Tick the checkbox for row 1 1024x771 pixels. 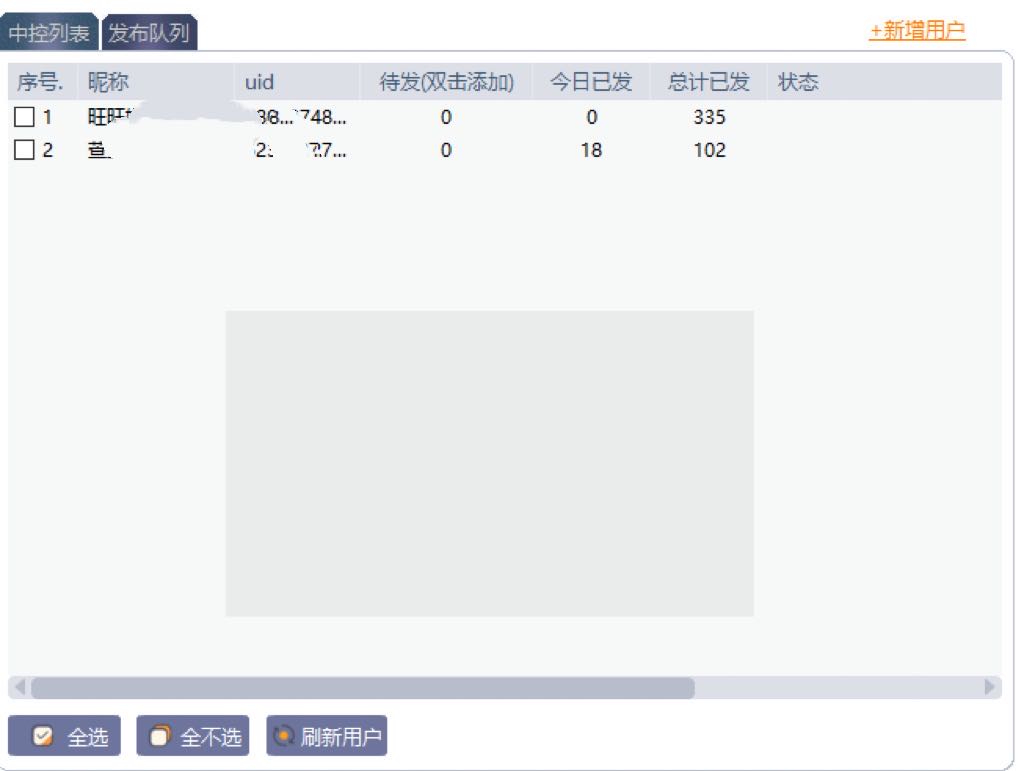pos(24,118)
